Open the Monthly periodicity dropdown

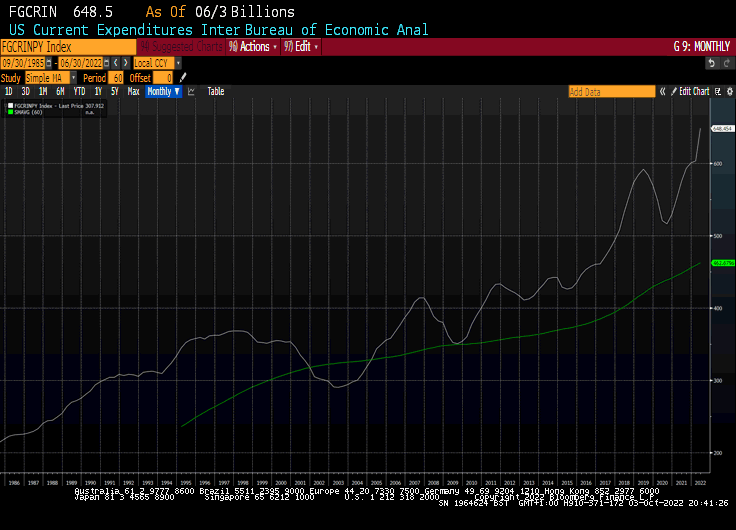(x=163, y=91)
